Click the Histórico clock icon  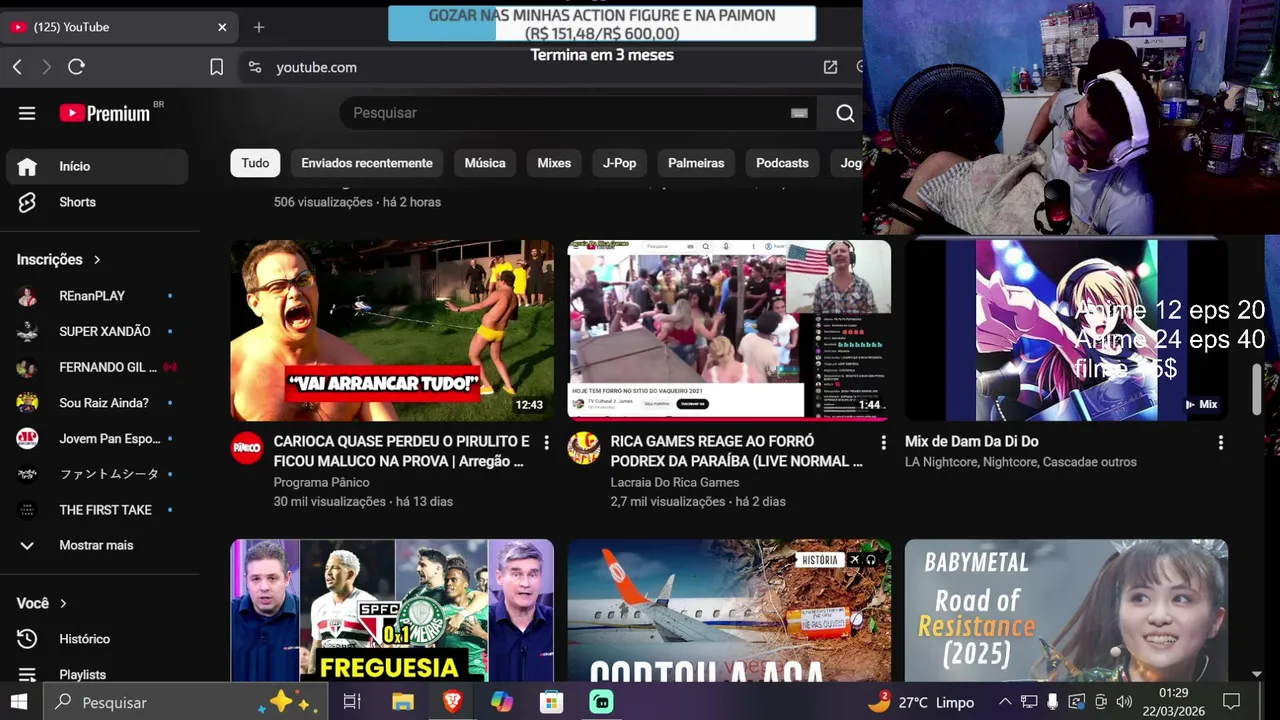coord(27,639)
